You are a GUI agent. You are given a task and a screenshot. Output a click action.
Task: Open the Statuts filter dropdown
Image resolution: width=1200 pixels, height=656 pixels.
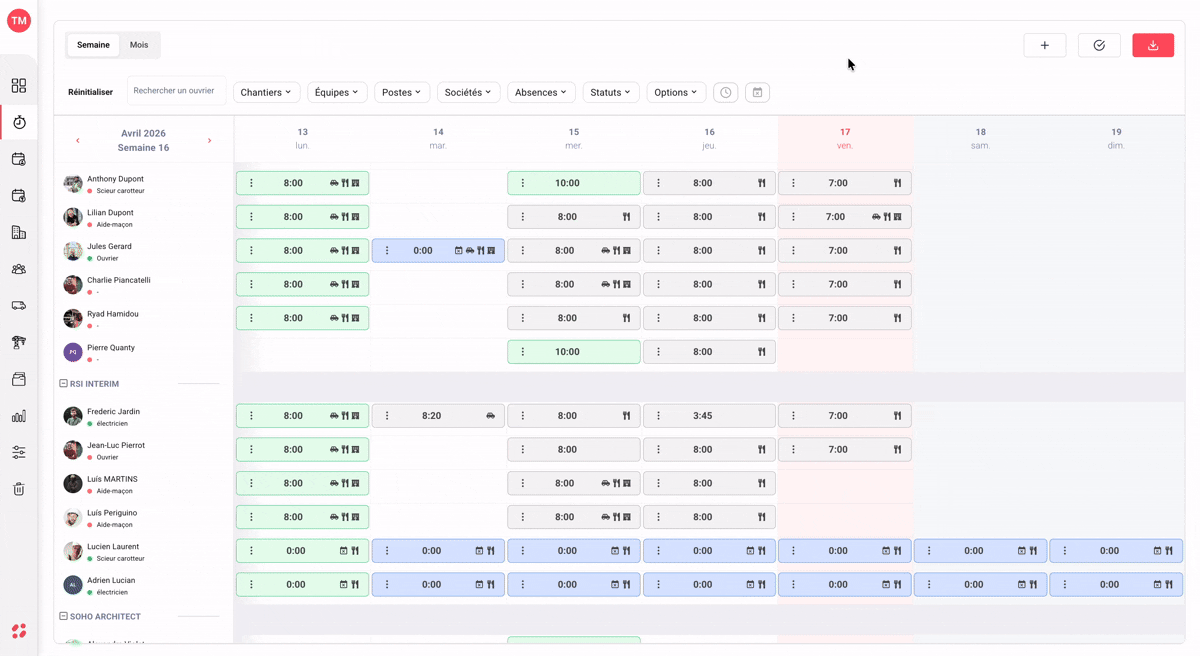click(x=610, y=92)
